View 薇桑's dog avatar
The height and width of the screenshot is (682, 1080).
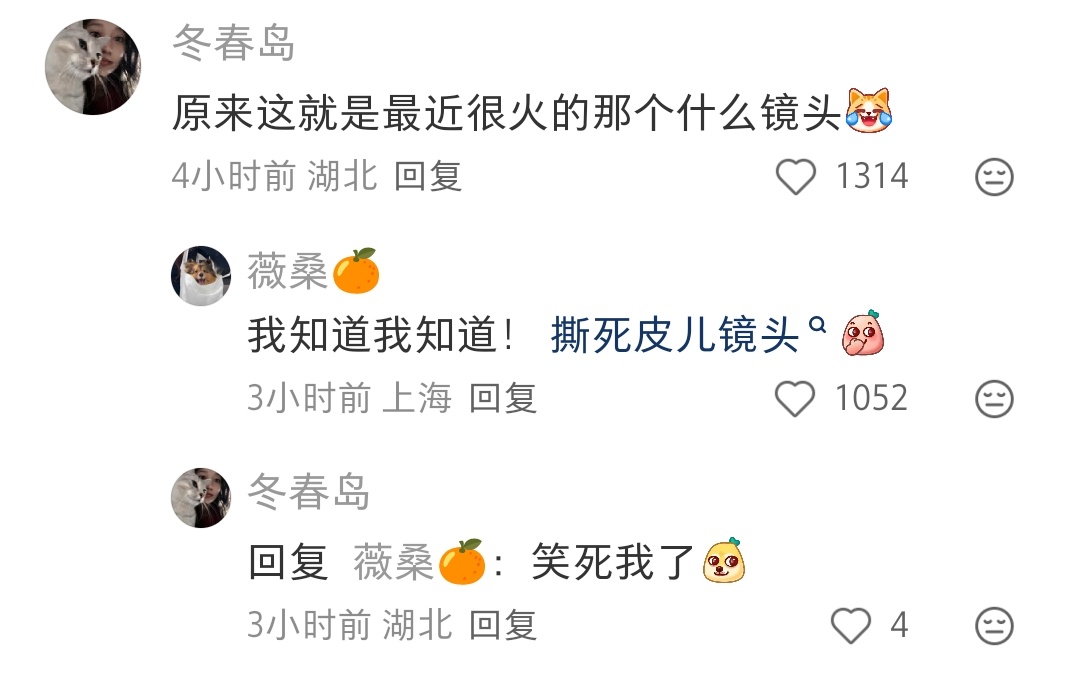[201, 276]
